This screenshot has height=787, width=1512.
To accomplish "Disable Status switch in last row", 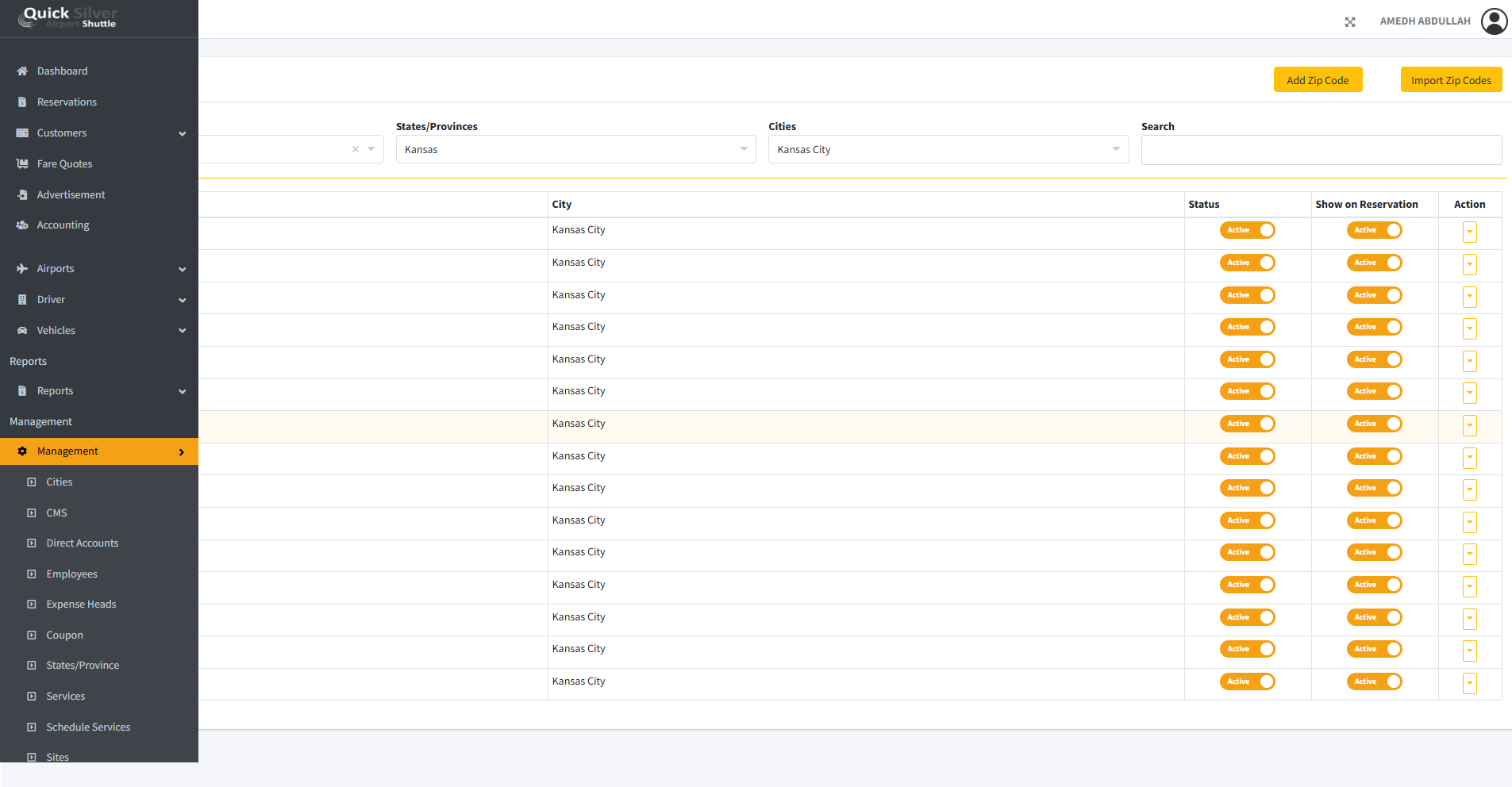I will click(x=1247, y=681).
